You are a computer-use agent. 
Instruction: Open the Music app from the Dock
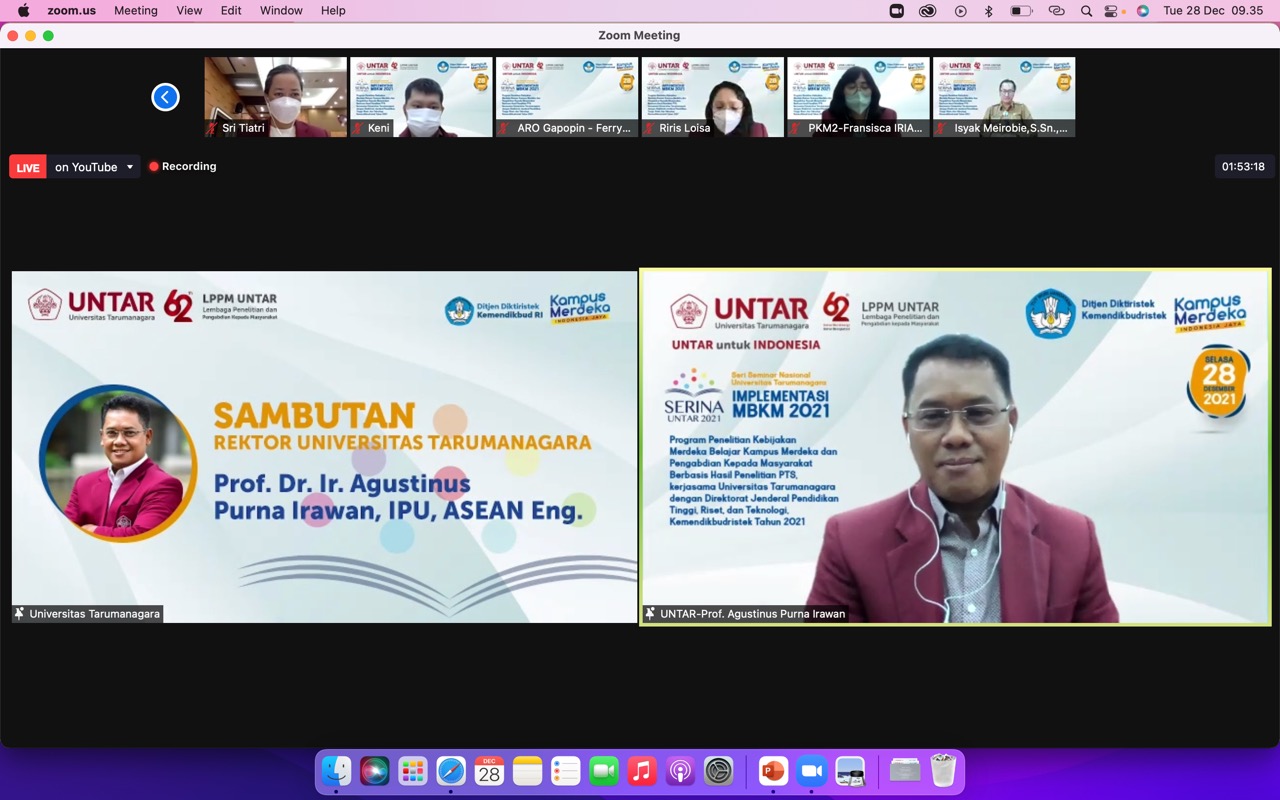coord(643,770)
